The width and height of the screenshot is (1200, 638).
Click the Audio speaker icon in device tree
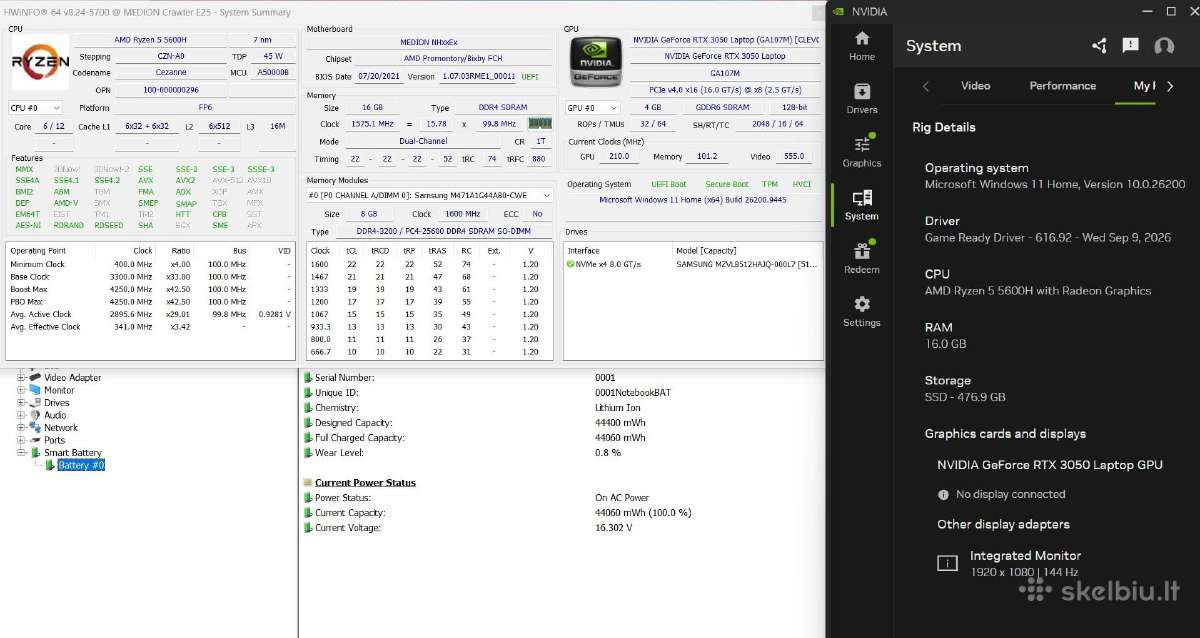coord(35,415)
